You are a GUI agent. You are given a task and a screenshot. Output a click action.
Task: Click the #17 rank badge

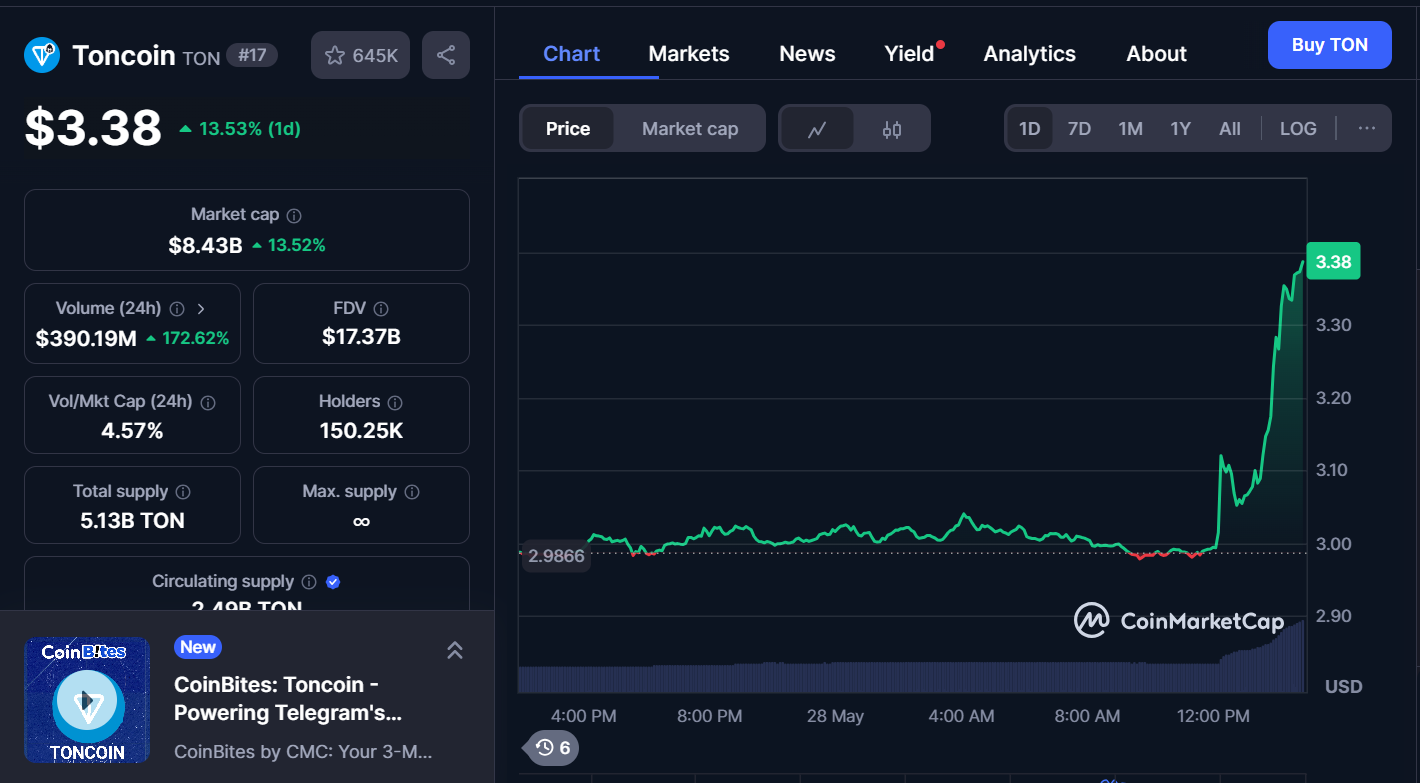[x=252, y=55]
